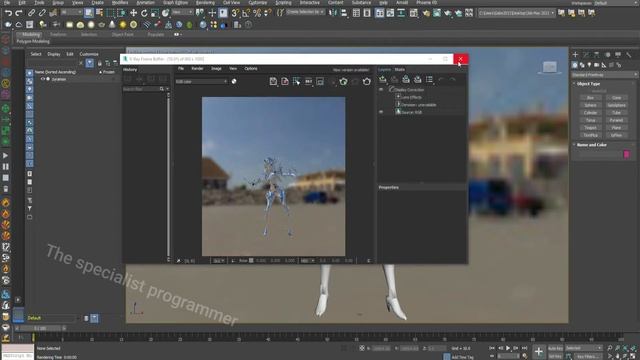The width and height of the screenshot is (640, 360).
Task: Save image icon in V-Ray Frame Buffer
Action: [x=273, y=81]
